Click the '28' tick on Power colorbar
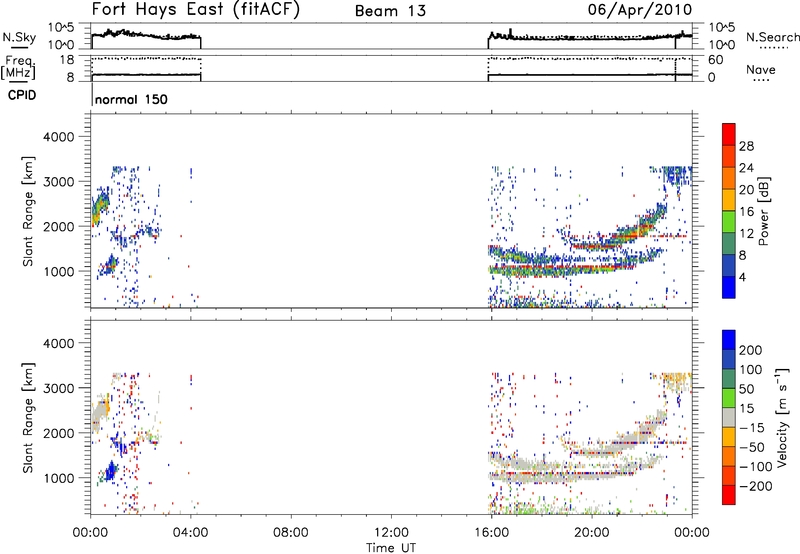This screenshot has width=800, height=554. click(746, 146)
